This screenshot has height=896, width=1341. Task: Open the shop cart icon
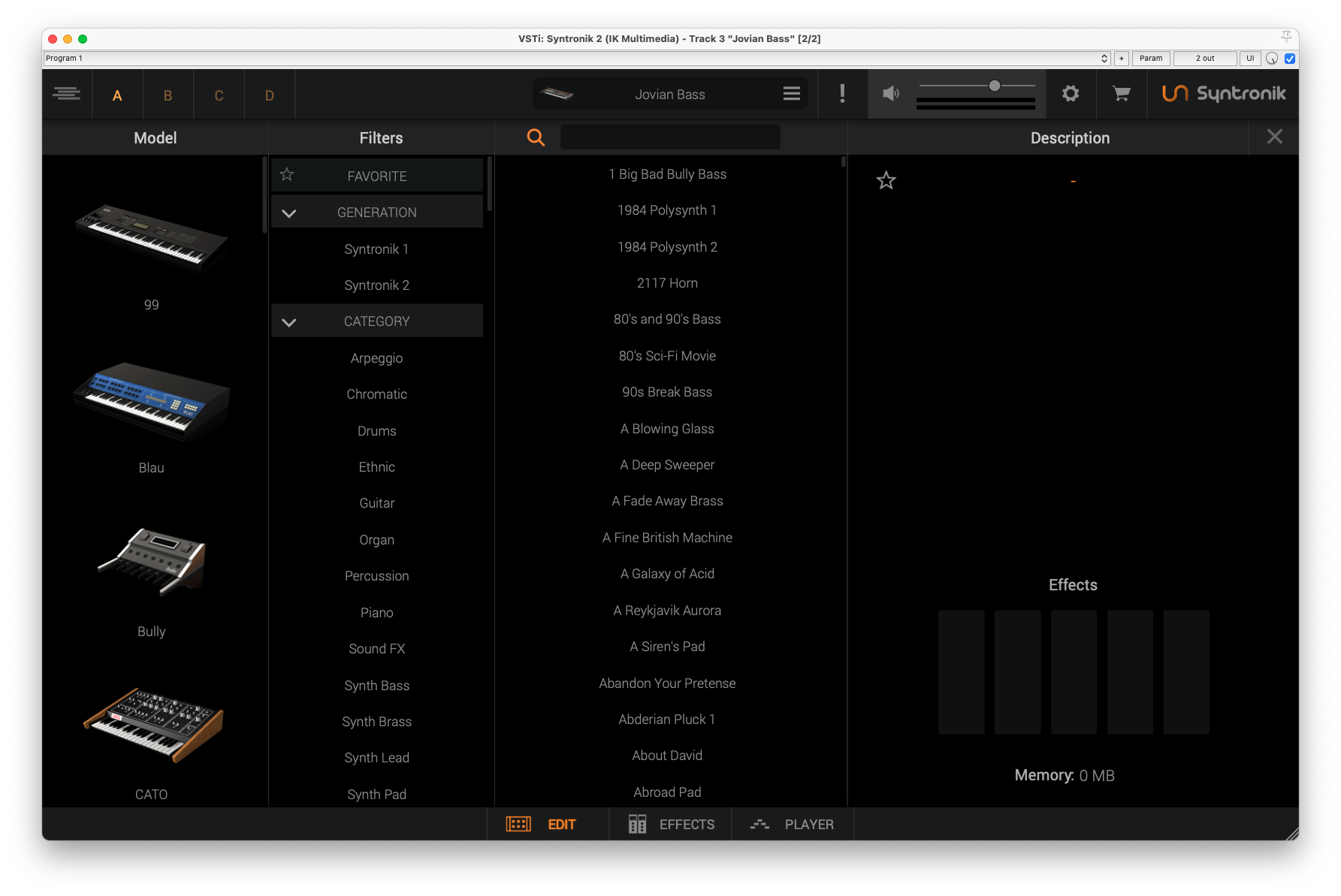pos(1122,94)
